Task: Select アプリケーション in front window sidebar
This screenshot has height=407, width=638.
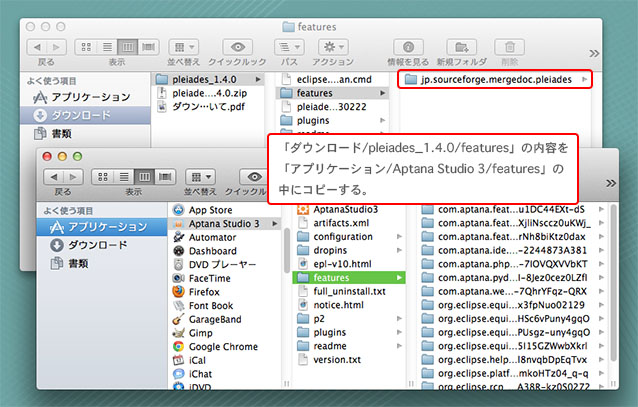Action: click(102, 227)
